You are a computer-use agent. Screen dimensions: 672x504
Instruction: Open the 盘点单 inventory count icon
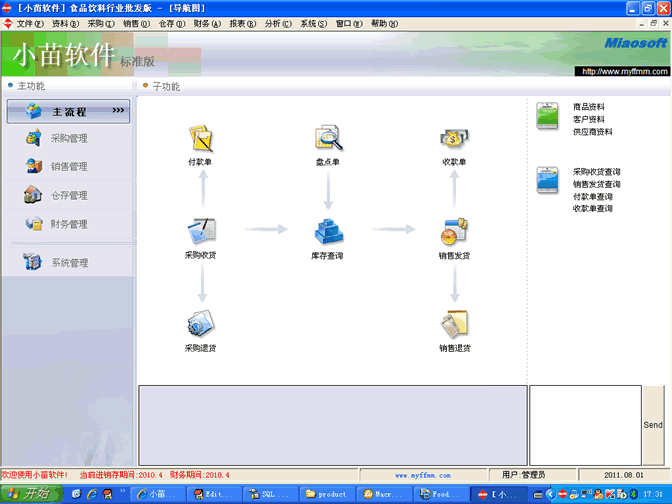[329, 138]
